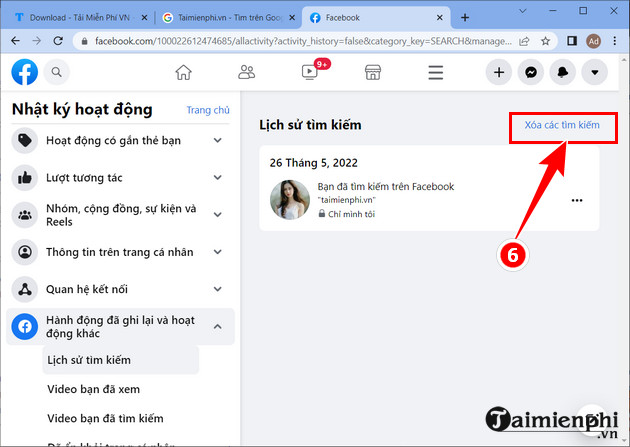Click the 26 Tháng 5, 2022 date heading
The height and width of the screenshot is (447, 630).
coord(313,163)
